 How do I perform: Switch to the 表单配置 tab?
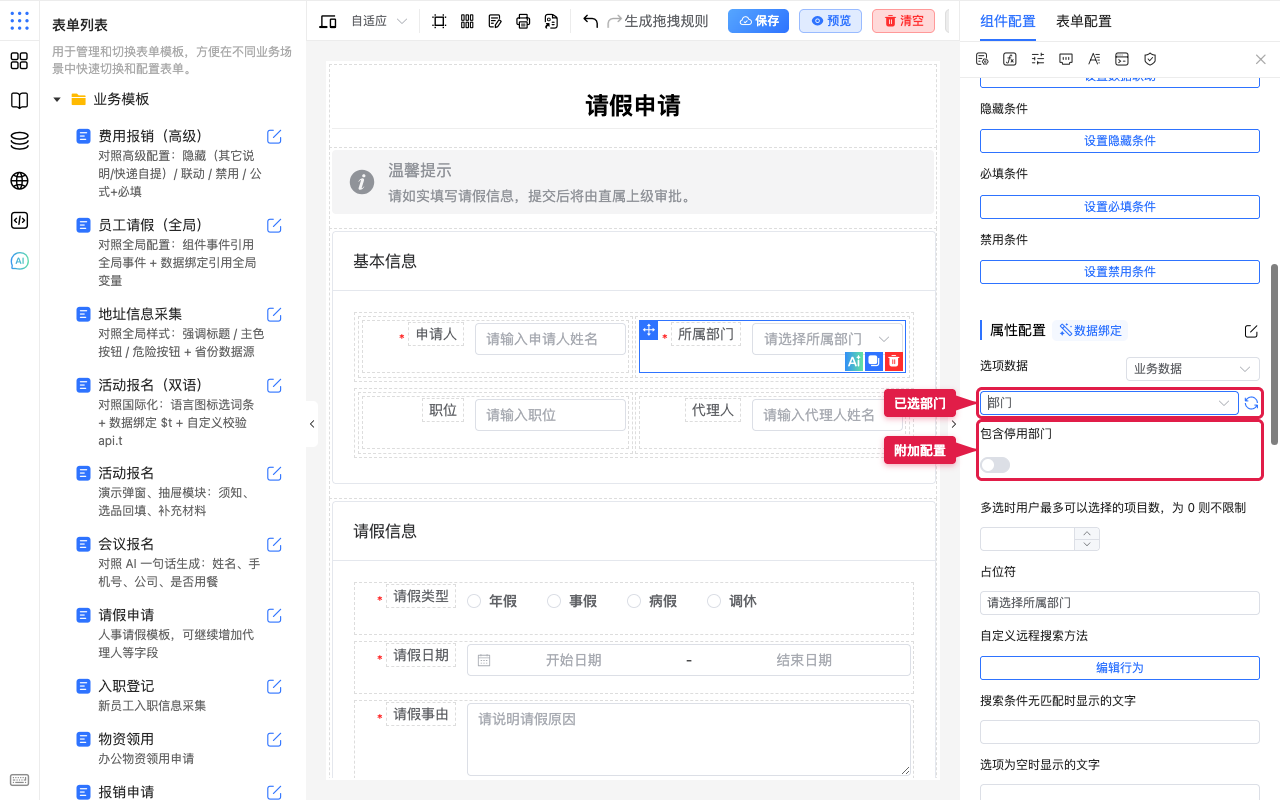[1083, 21]
